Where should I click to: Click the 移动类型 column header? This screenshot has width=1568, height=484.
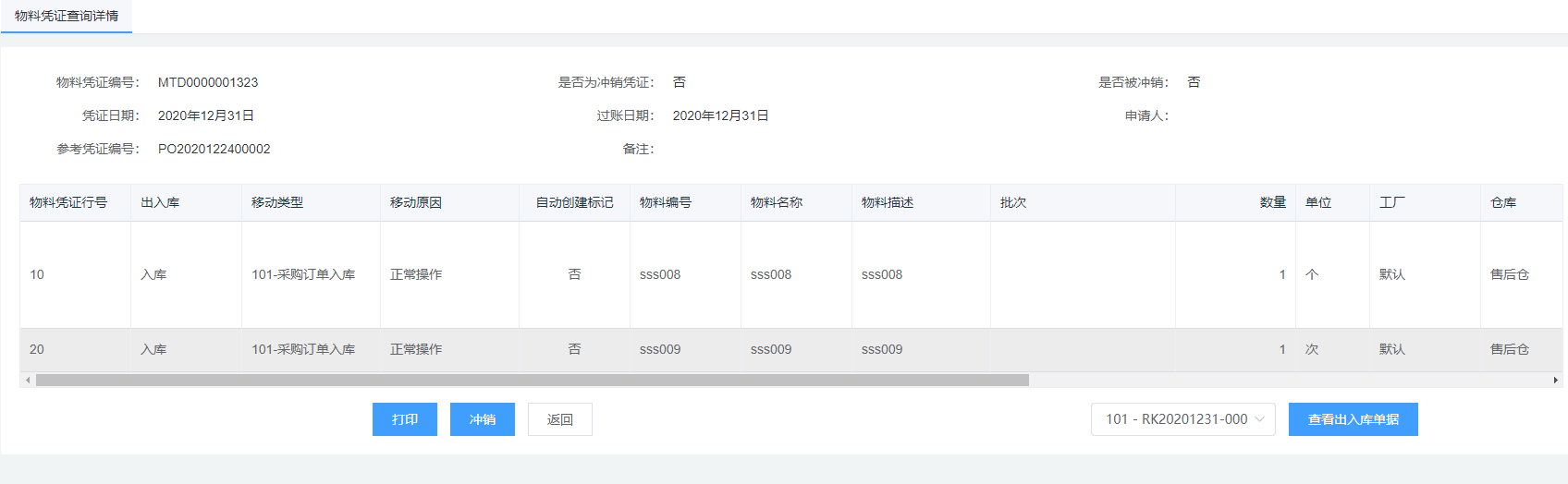277,202
